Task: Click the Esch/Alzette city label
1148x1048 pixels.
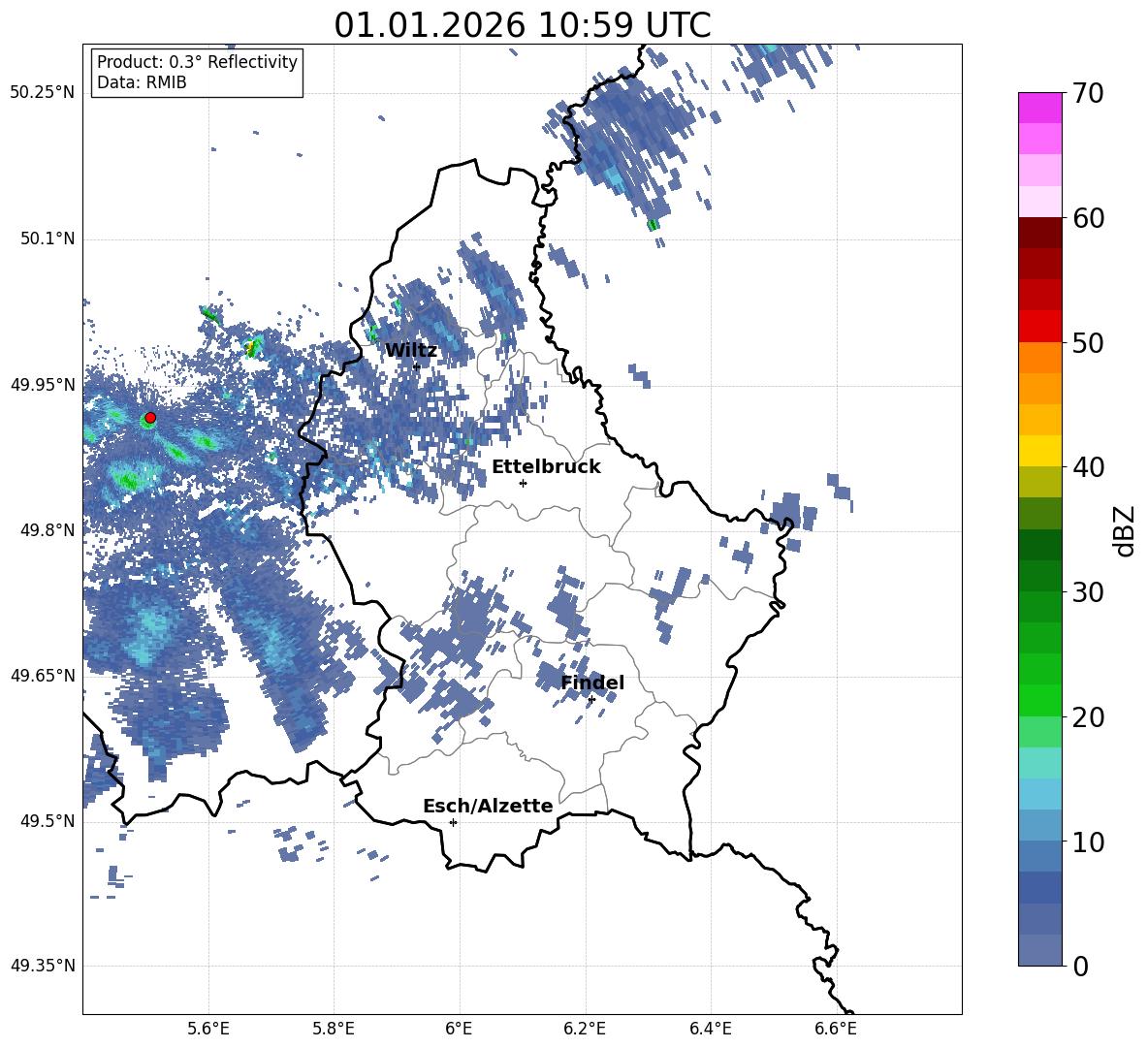Action: click(489, 806)
